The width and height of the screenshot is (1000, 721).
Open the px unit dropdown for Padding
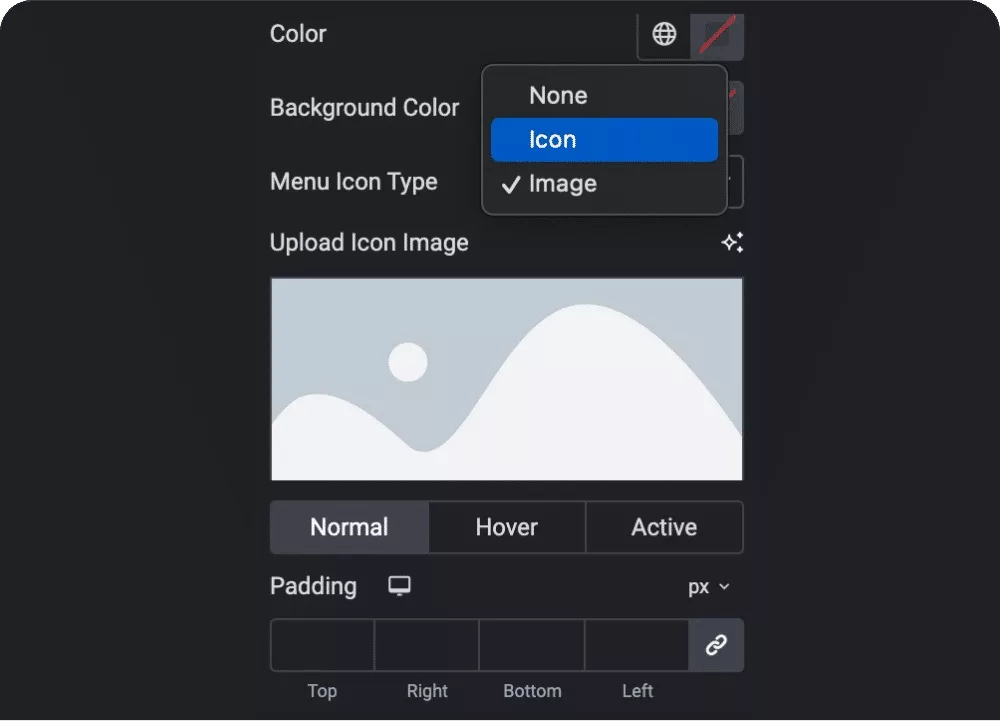click(708, 586)
